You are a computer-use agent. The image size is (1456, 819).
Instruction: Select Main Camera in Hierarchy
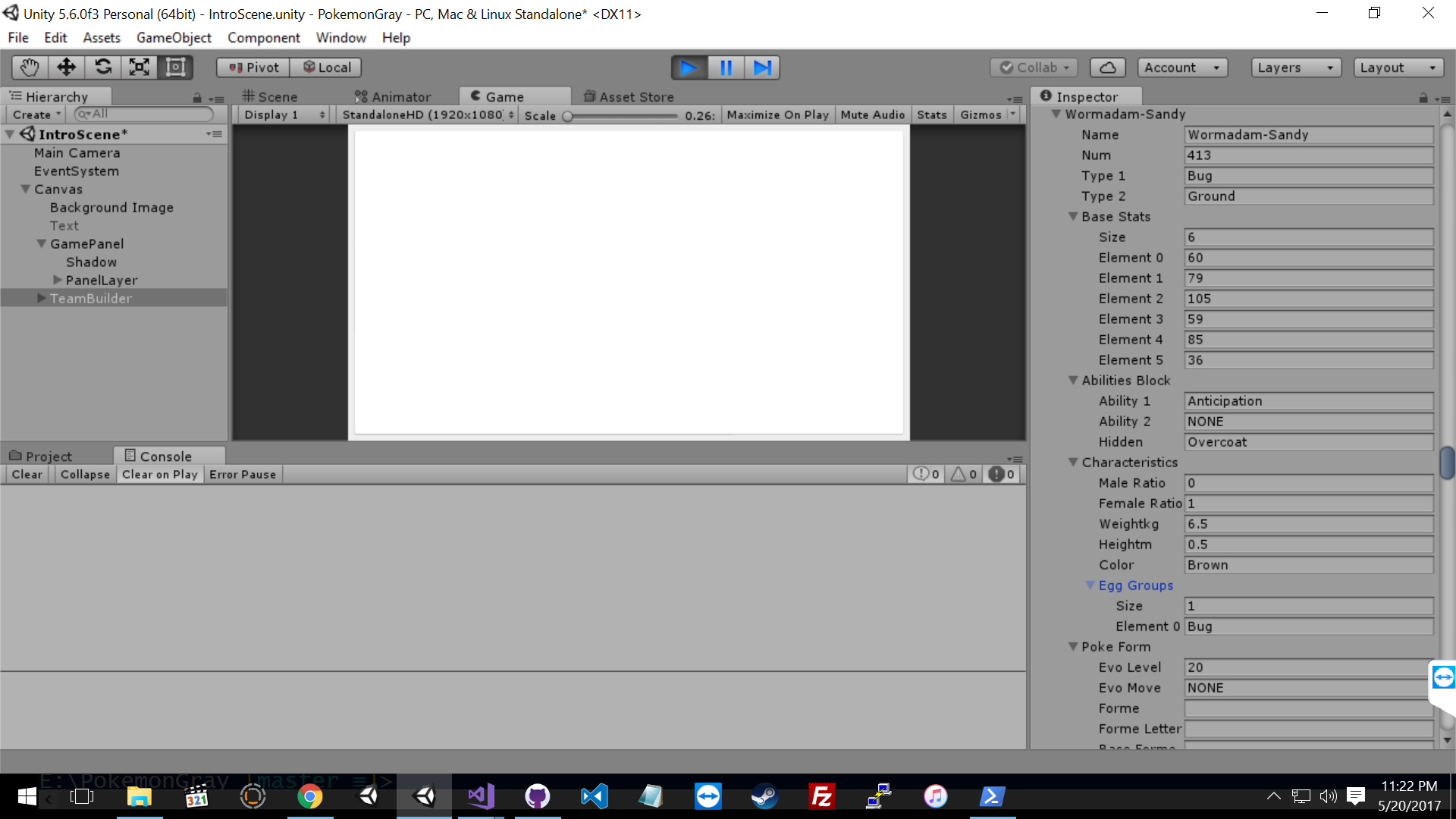(77, 152)
